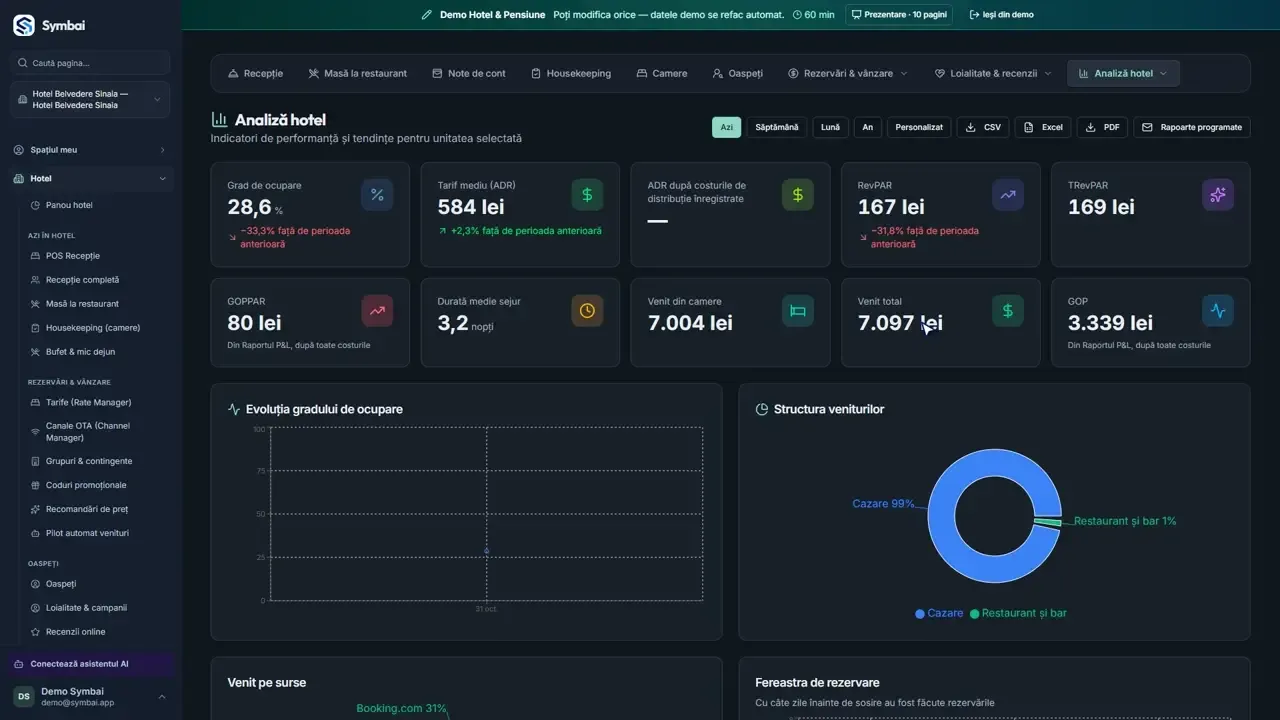Click the Symbai logo icon

(x=24, y=25)
